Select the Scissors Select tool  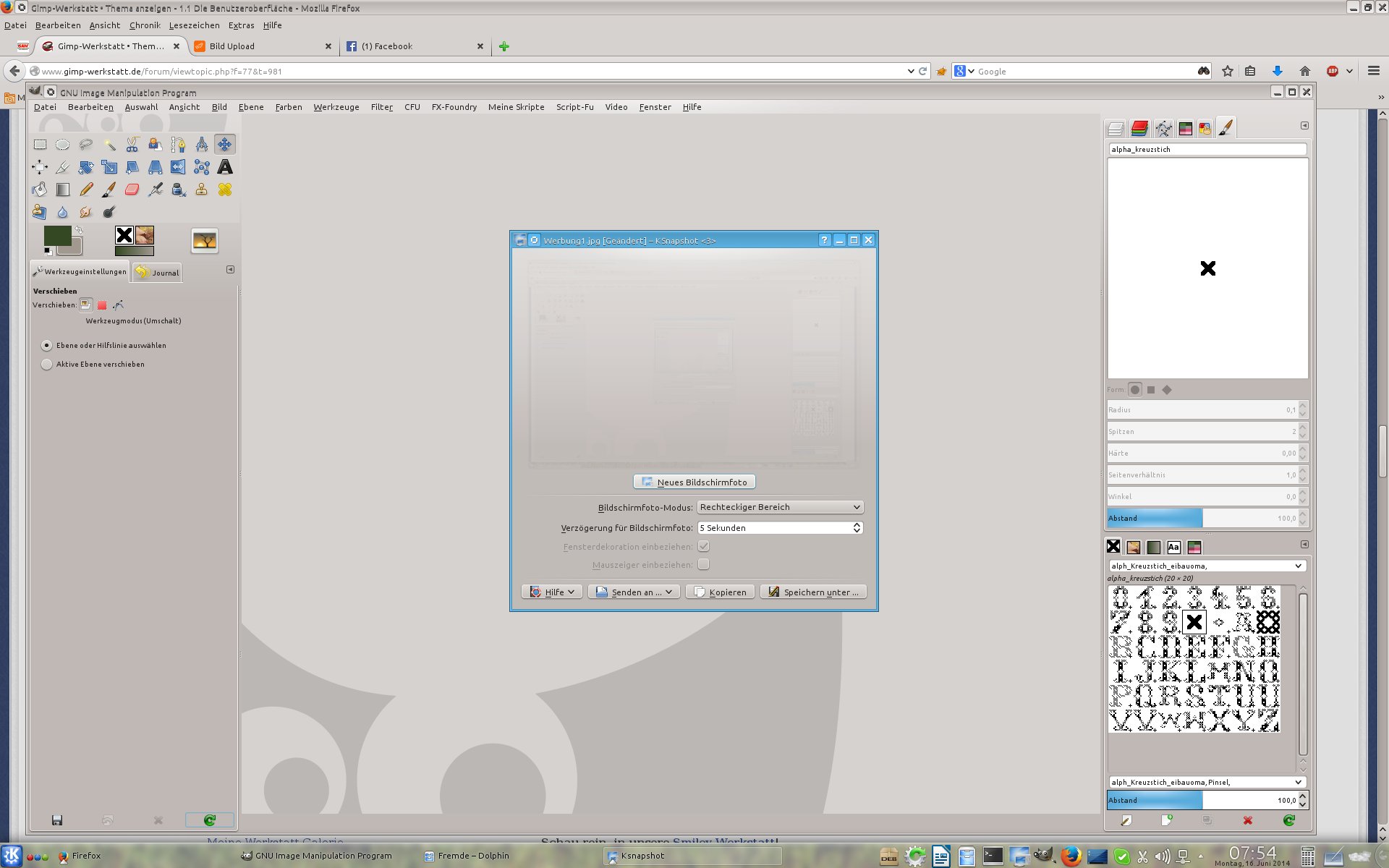pos(132,145)
